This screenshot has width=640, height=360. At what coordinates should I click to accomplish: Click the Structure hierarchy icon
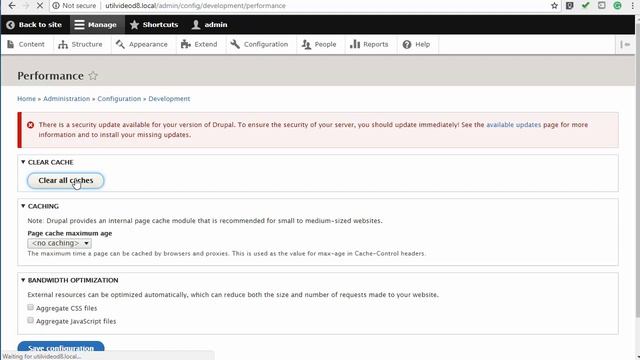click(63, 44)
